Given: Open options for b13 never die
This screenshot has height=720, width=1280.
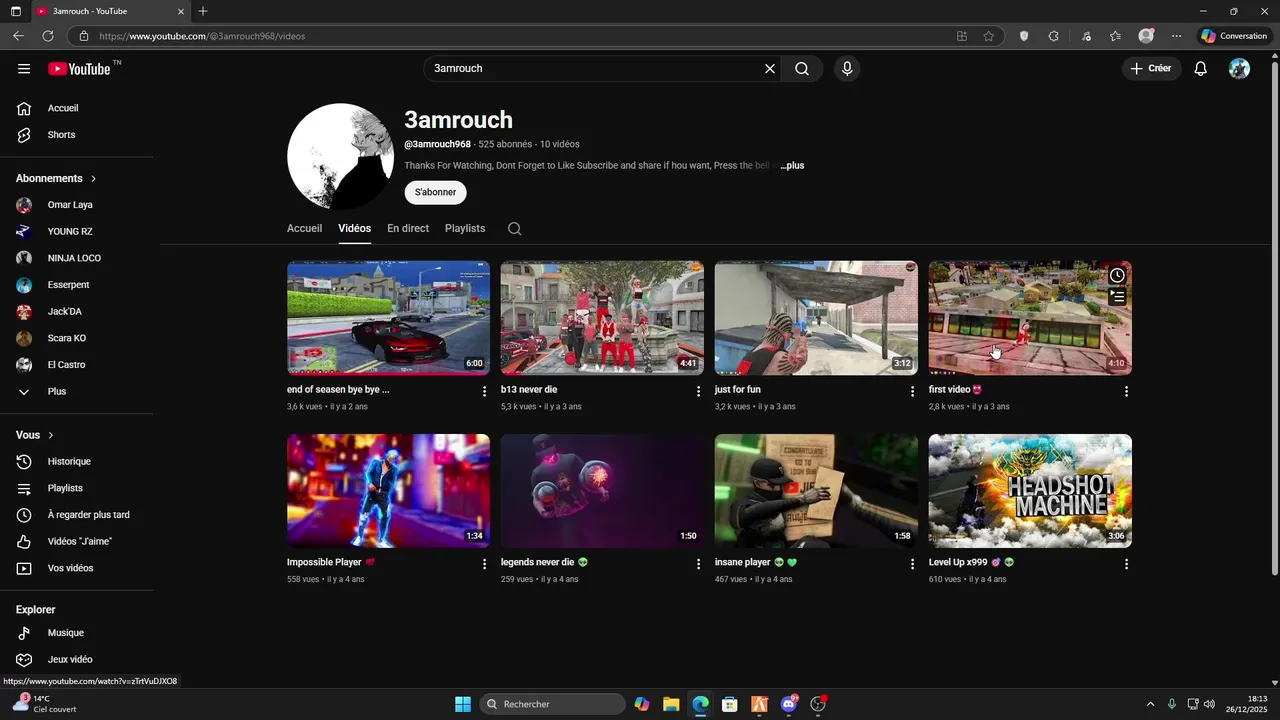Looking at the screenshot, I should click(699, 391).
